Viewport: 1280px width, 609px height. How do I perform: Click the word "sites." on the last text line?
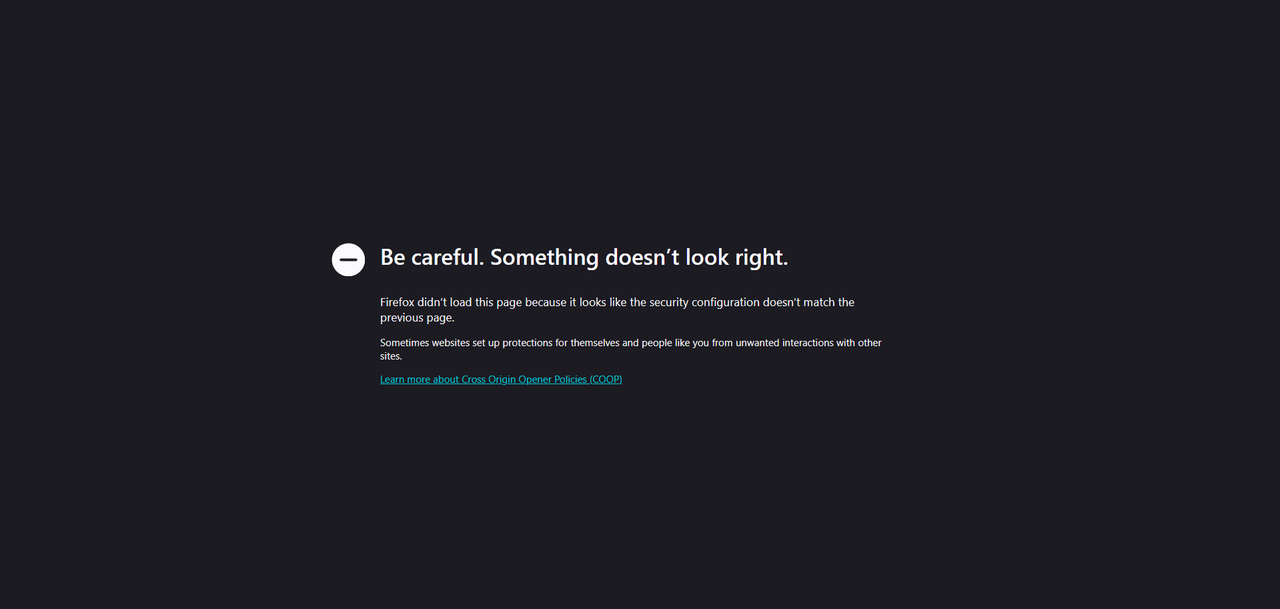click(391, 356)
